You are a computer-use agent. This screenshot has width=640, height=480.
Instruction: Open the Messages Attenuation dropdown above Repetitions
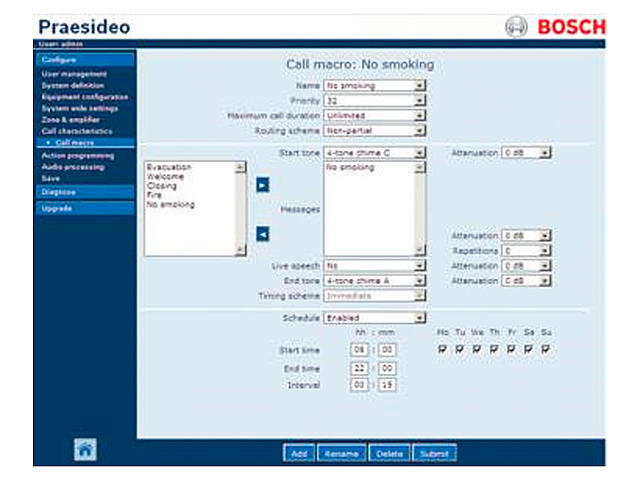click(526, 236)
